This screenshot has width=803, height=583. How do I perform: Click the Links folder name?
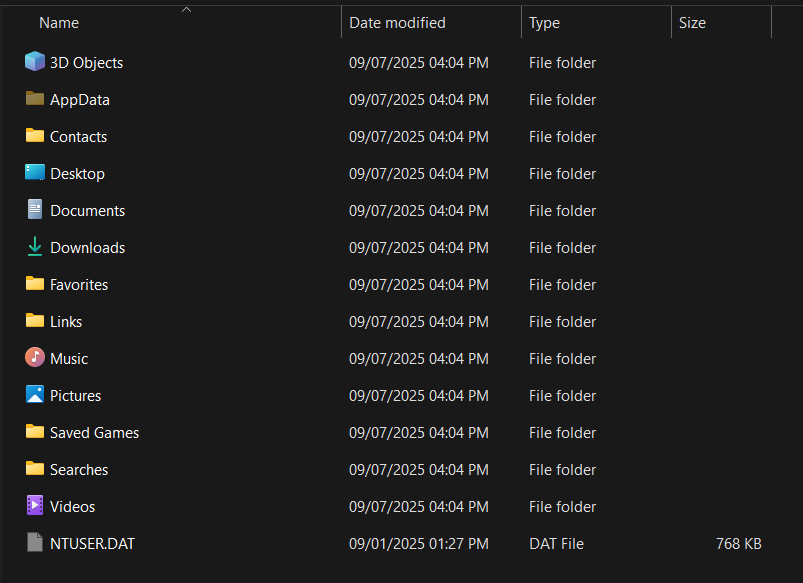coord(66,322)
